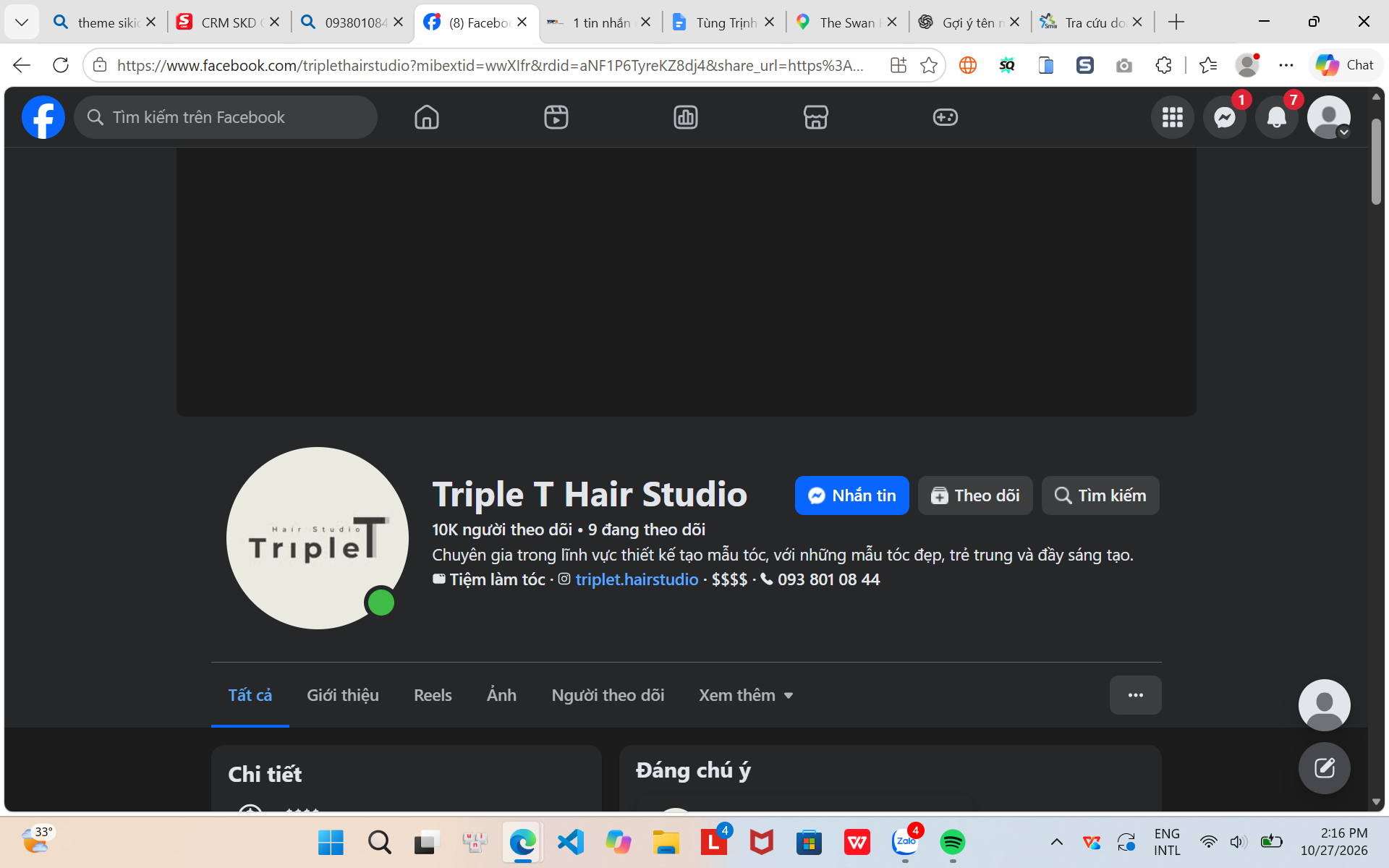Open the Copilot Chat button
This screenshot has height=868, width=1389.
coord(1345,65)
